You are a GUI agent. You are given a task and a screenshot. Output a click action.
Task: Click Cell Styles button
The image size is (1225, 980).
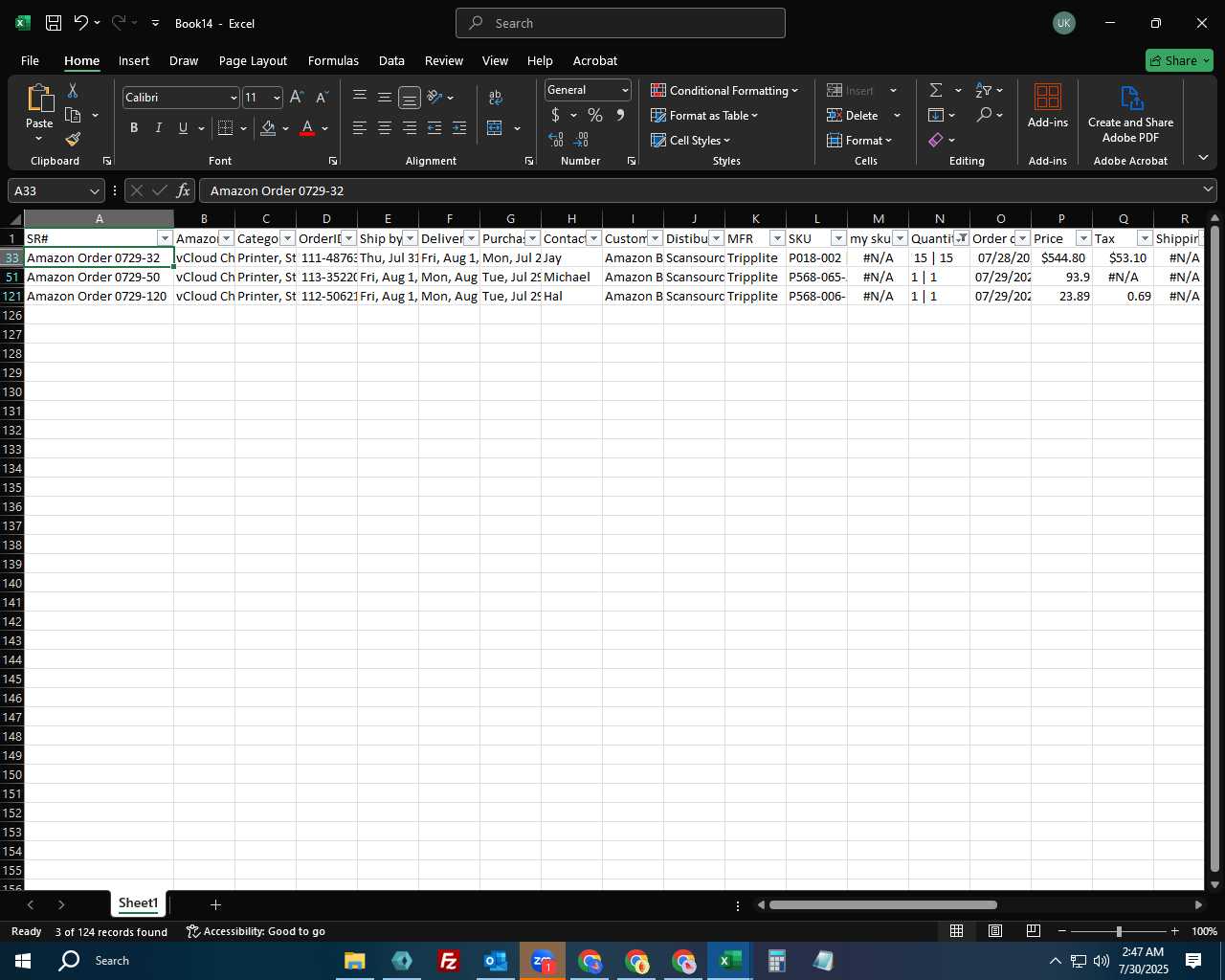691,140
